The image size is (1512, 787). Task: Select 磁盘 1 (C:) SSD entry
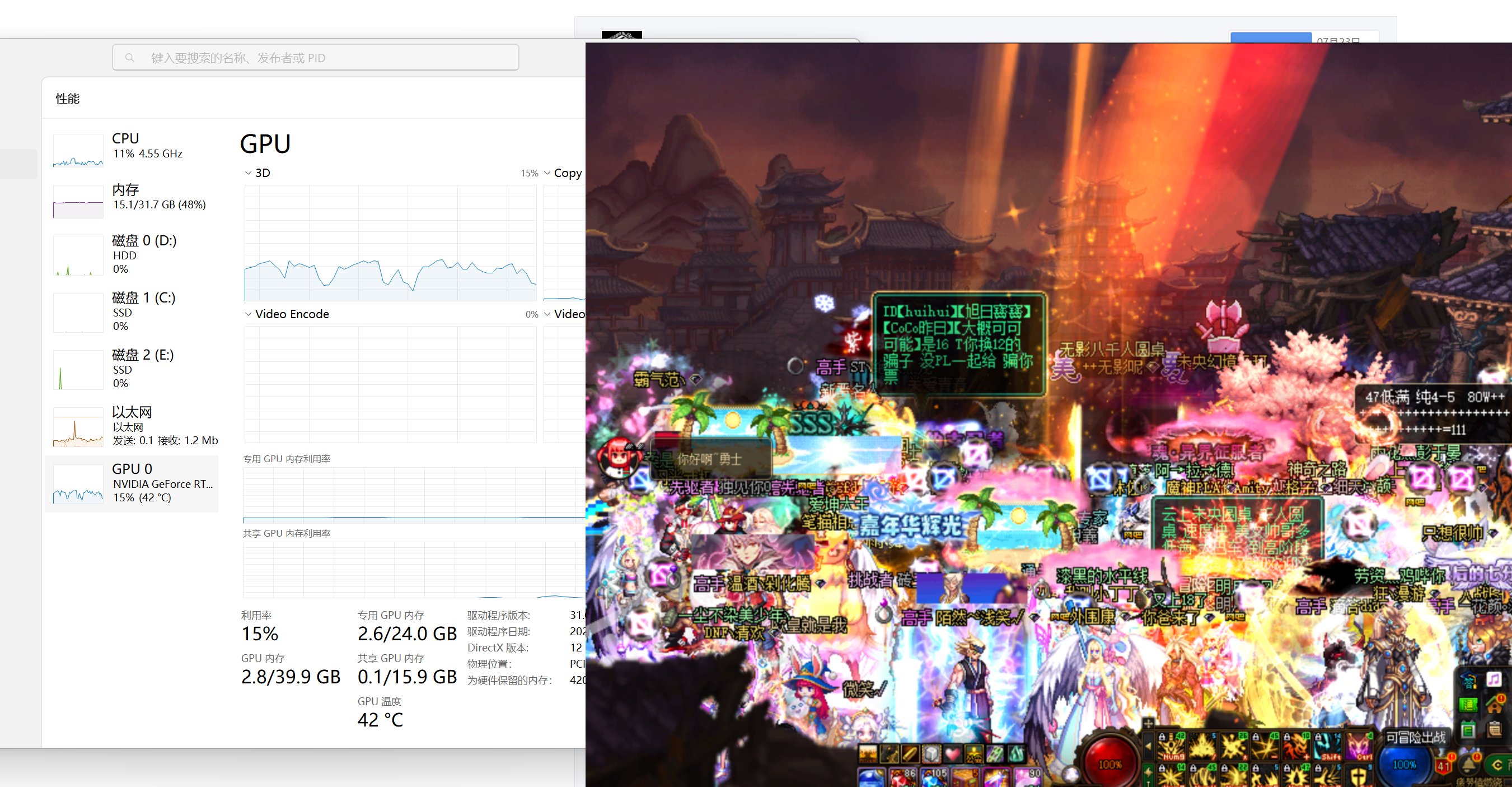point(132,312)
